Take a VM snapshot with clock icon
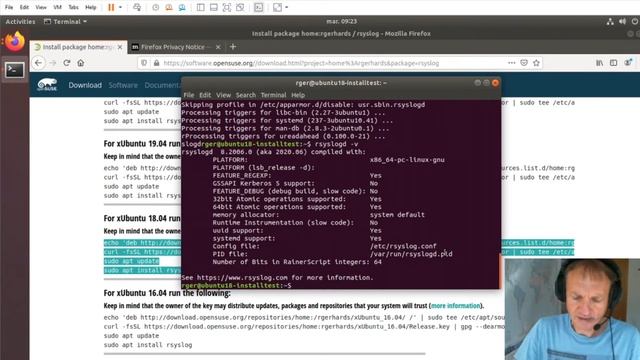The width and height of the screenshot is (640, 360). pos(156,7)
